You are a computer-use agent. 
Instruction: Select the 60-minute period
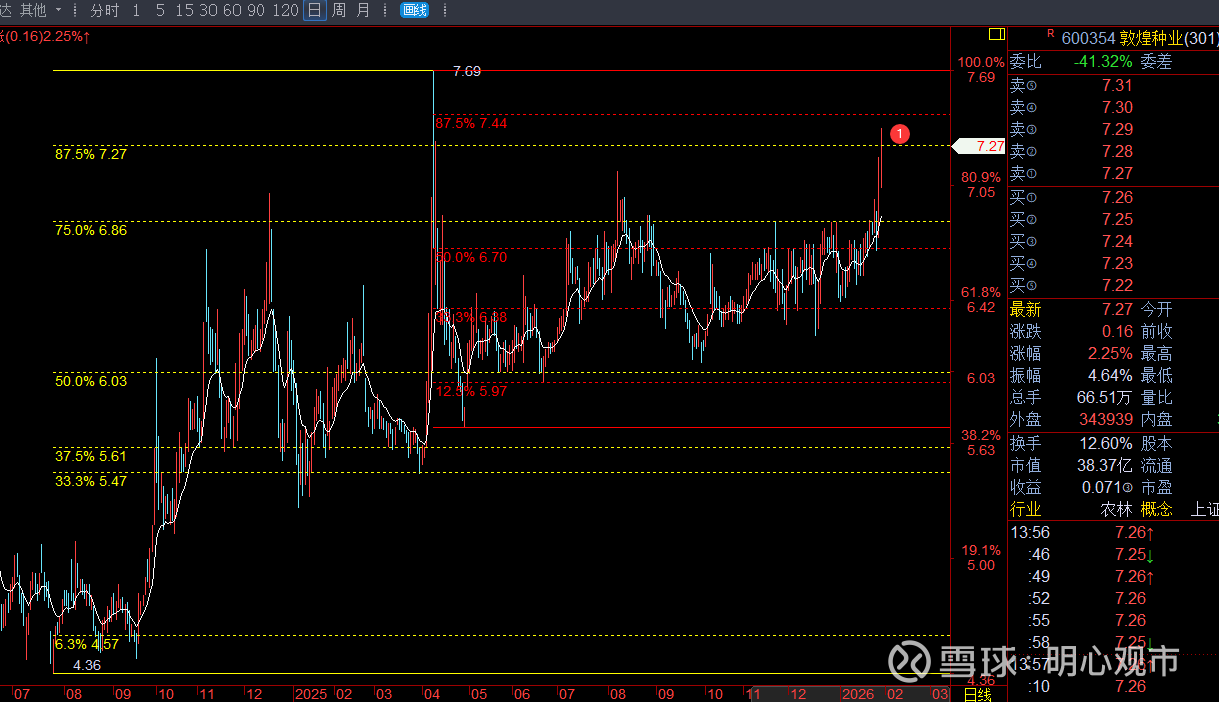(232, 10)
